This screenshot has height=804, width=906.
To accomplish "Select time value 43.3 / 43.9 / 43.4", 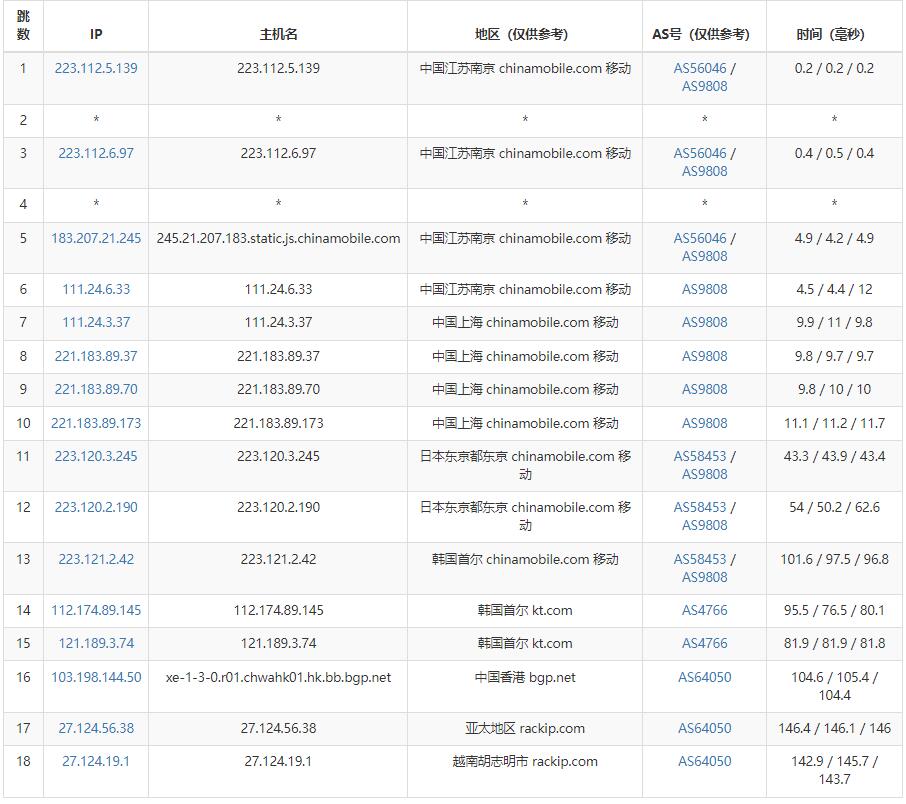I will pyautogui.click(x=834, y=456).
